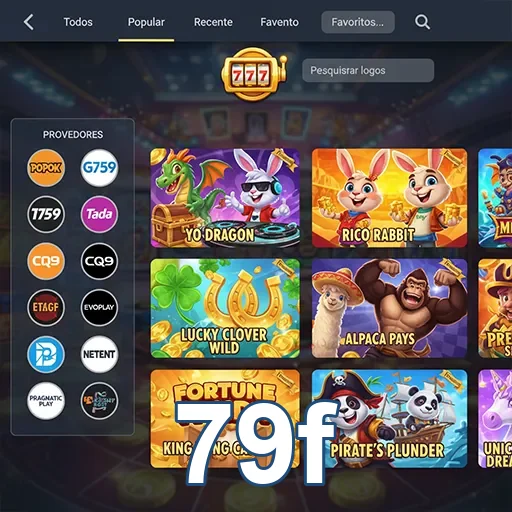Focus the Pesquisar logos search field
The image size is (512, 512).
click(368, 70)
